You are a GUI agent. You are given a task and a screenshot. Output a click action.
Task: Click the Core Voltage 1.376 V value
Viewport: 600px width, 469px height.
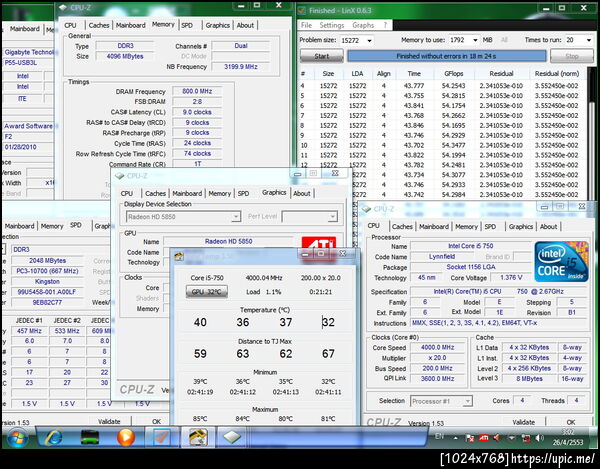511,277
